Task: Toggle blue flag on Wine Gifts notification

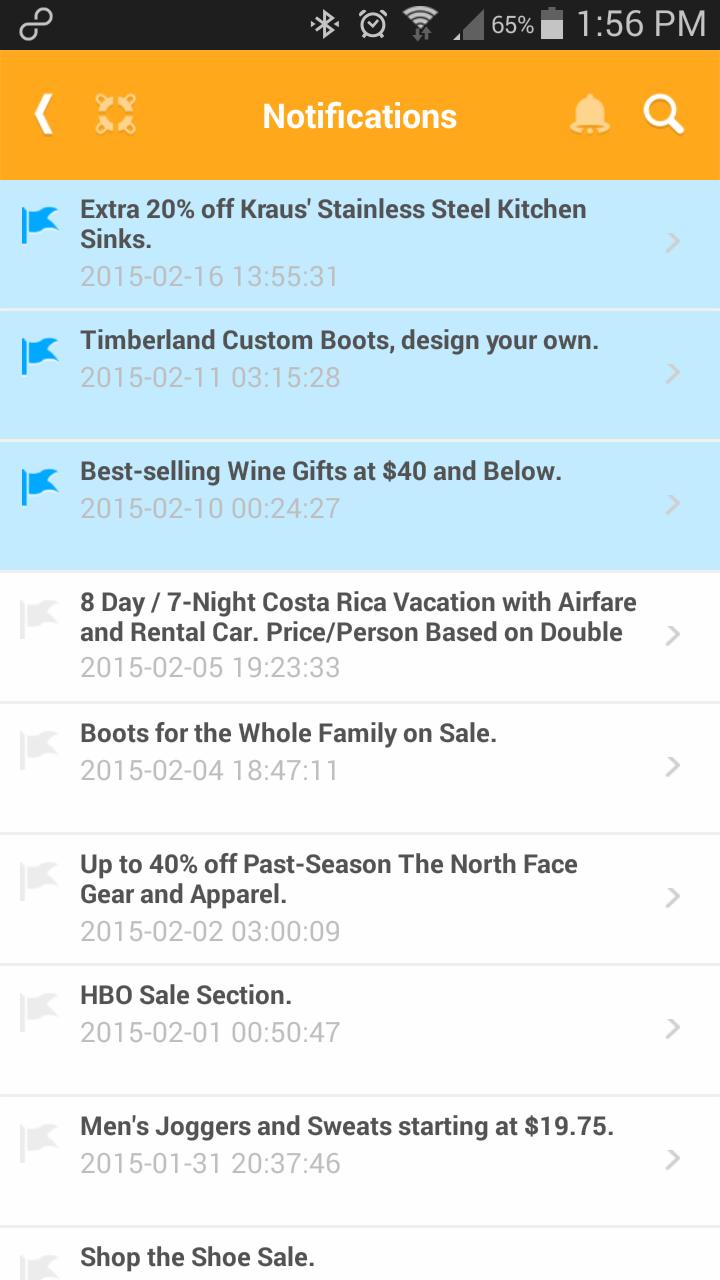Action: (x=40, y=486)
